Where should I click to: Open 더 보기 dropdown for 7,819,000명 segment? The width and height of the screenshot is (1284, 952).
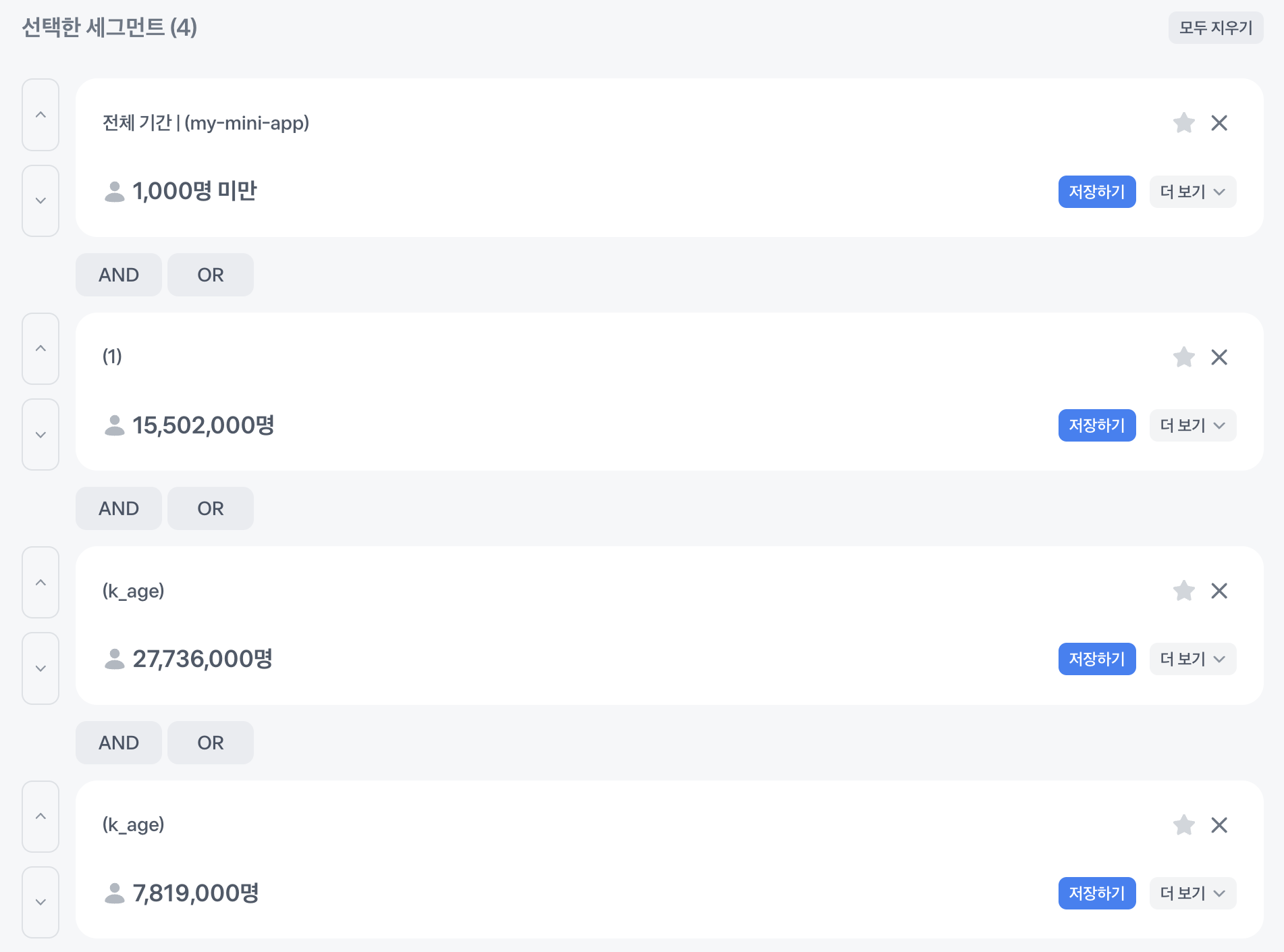tap(1192, 893)
